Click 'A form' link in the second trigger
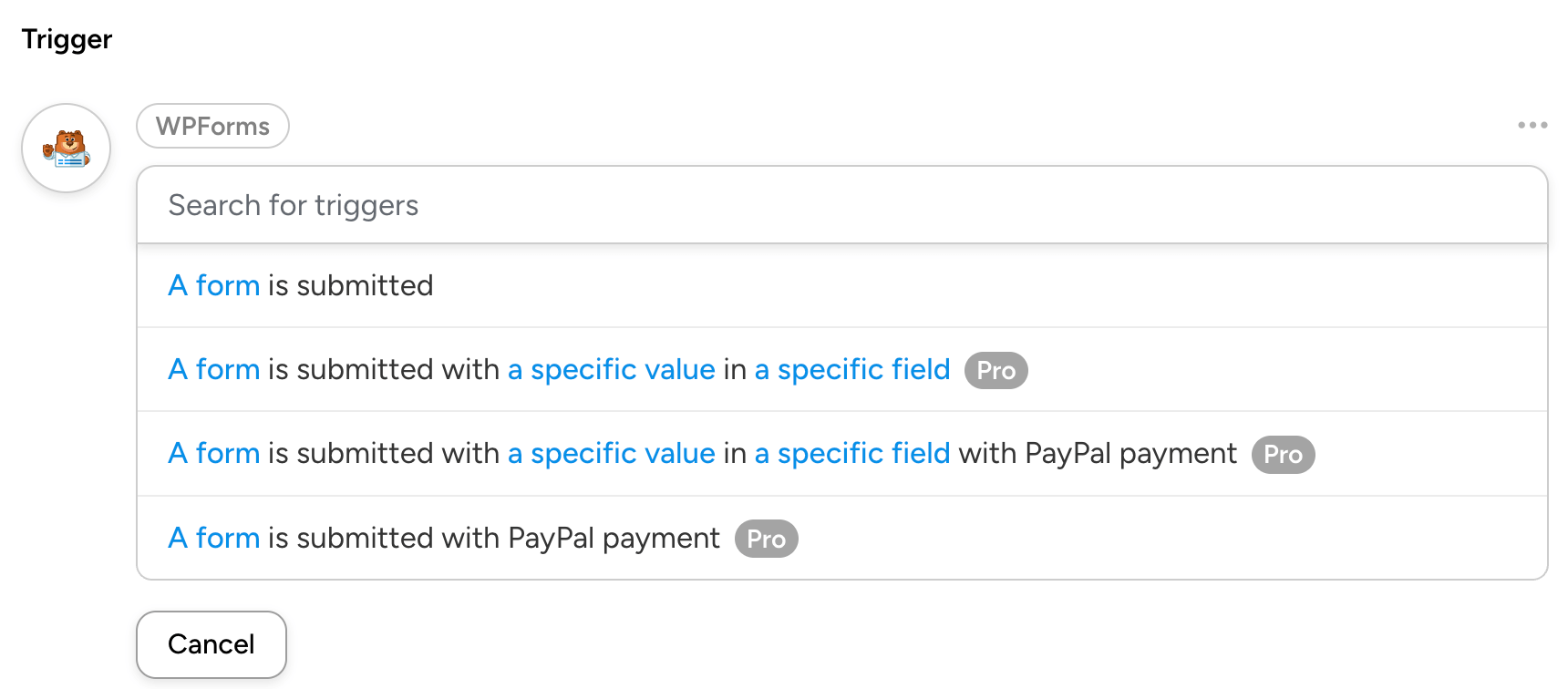1568x689 pixels. click(214, 370)
